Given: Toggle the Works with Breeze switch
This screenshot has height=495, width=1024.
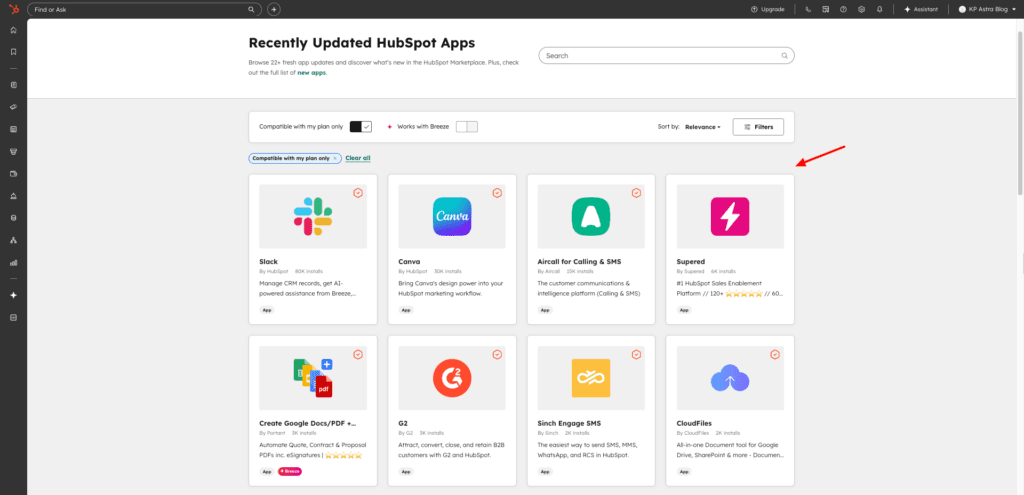Looking at the screenshot, I should (467, 127).
